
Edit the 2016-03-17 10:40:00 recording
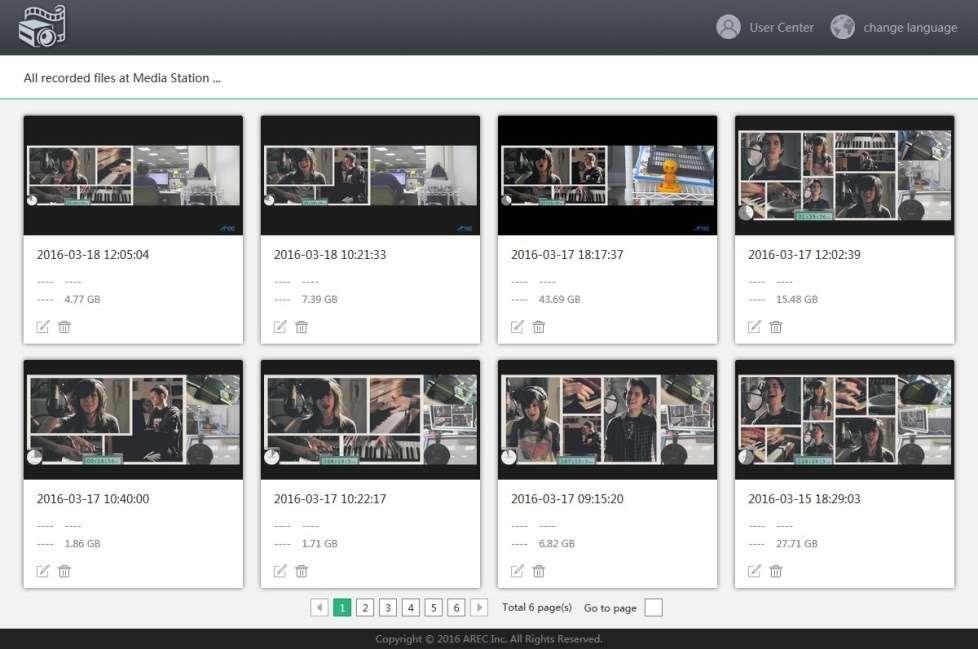coord(42,571)
